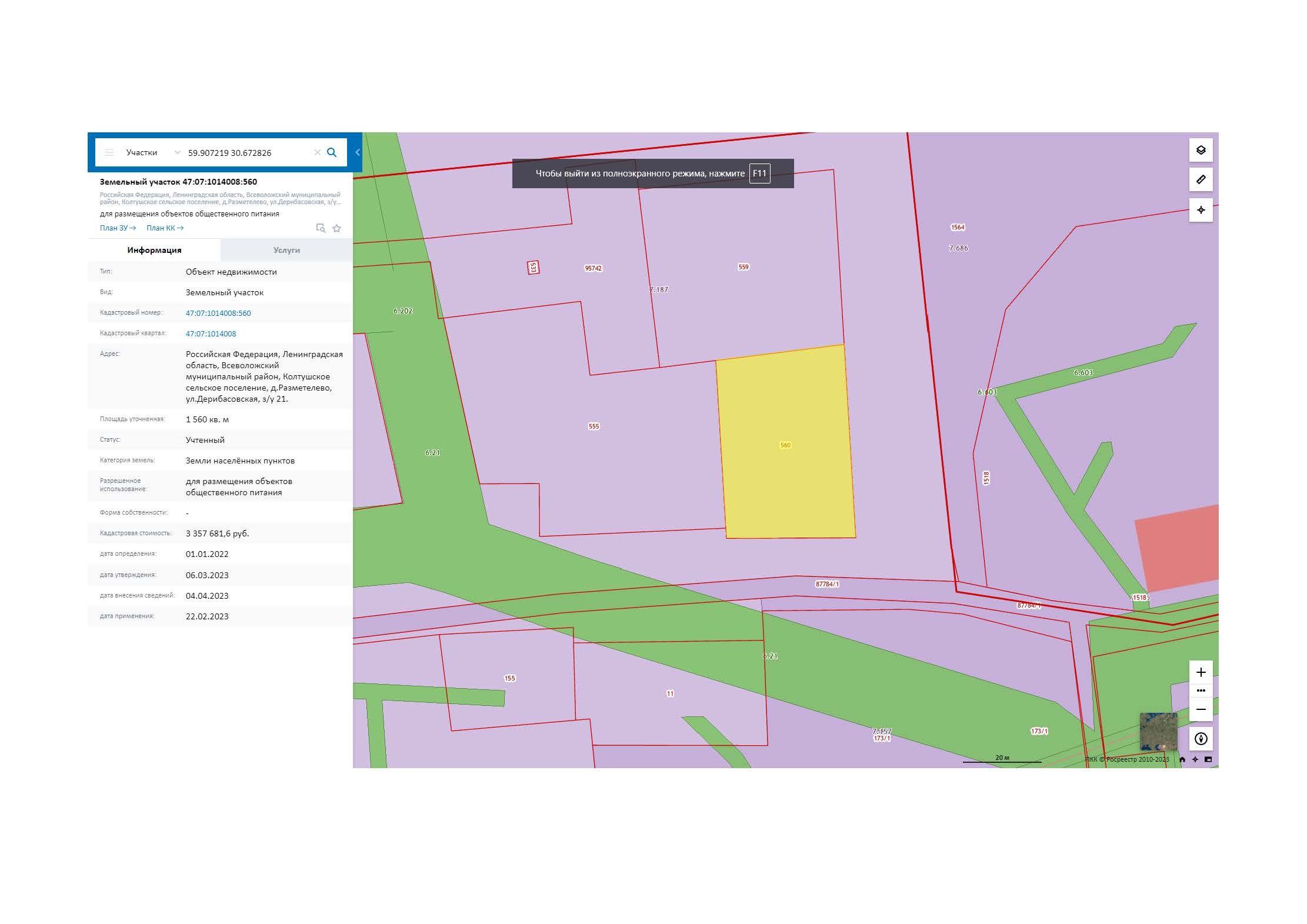Select parcel labeled 559 on map
1307x924 pixels.
click(x=743, y=267)
